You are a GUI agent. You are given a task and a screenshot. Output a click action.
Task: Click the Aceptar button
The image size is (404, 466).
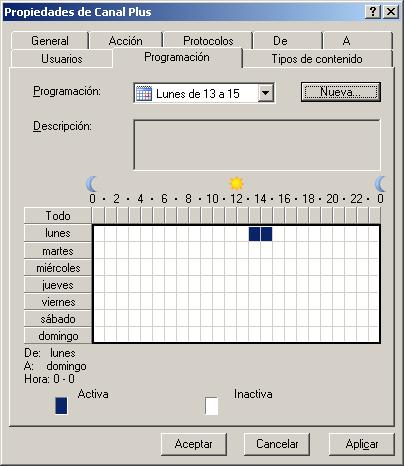[x=194, y=444]
